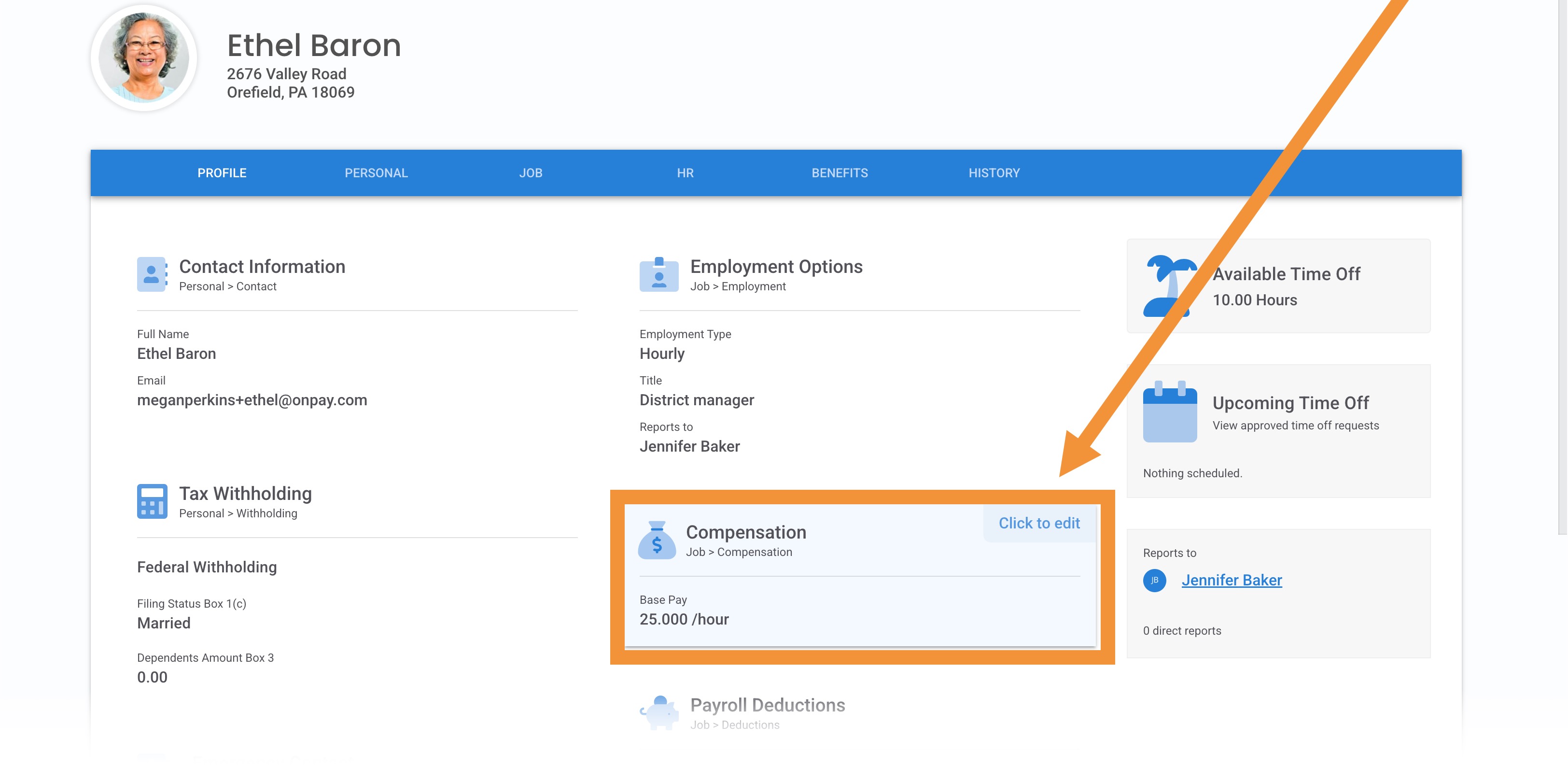Viewport: 1568px width, 768px height.
Task: Click the Contact Information address book icon
Action: [x=152, y=274]
